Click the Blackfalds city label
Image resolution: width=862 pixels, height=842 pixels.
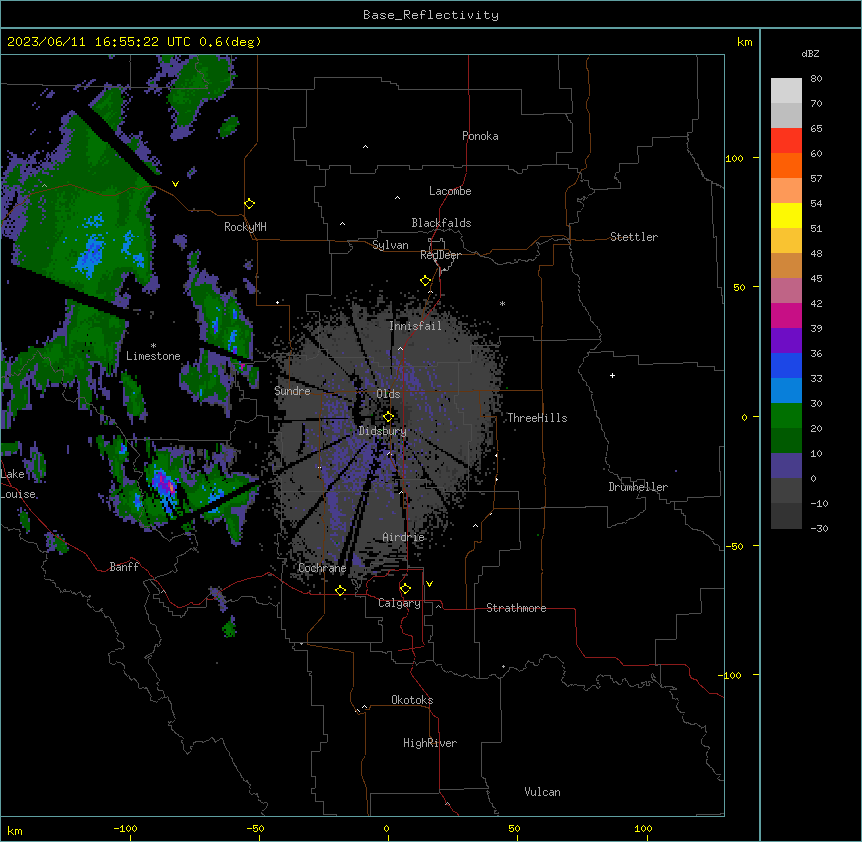click(441, 223)
